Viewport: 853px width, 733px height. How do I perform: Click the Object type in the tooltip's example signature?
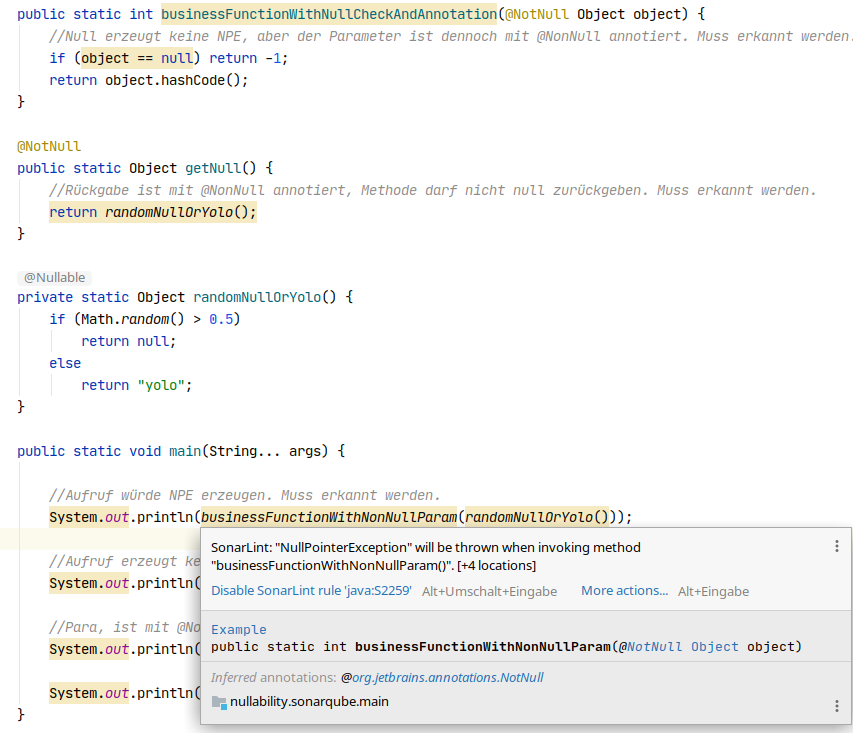coord(714,647)
